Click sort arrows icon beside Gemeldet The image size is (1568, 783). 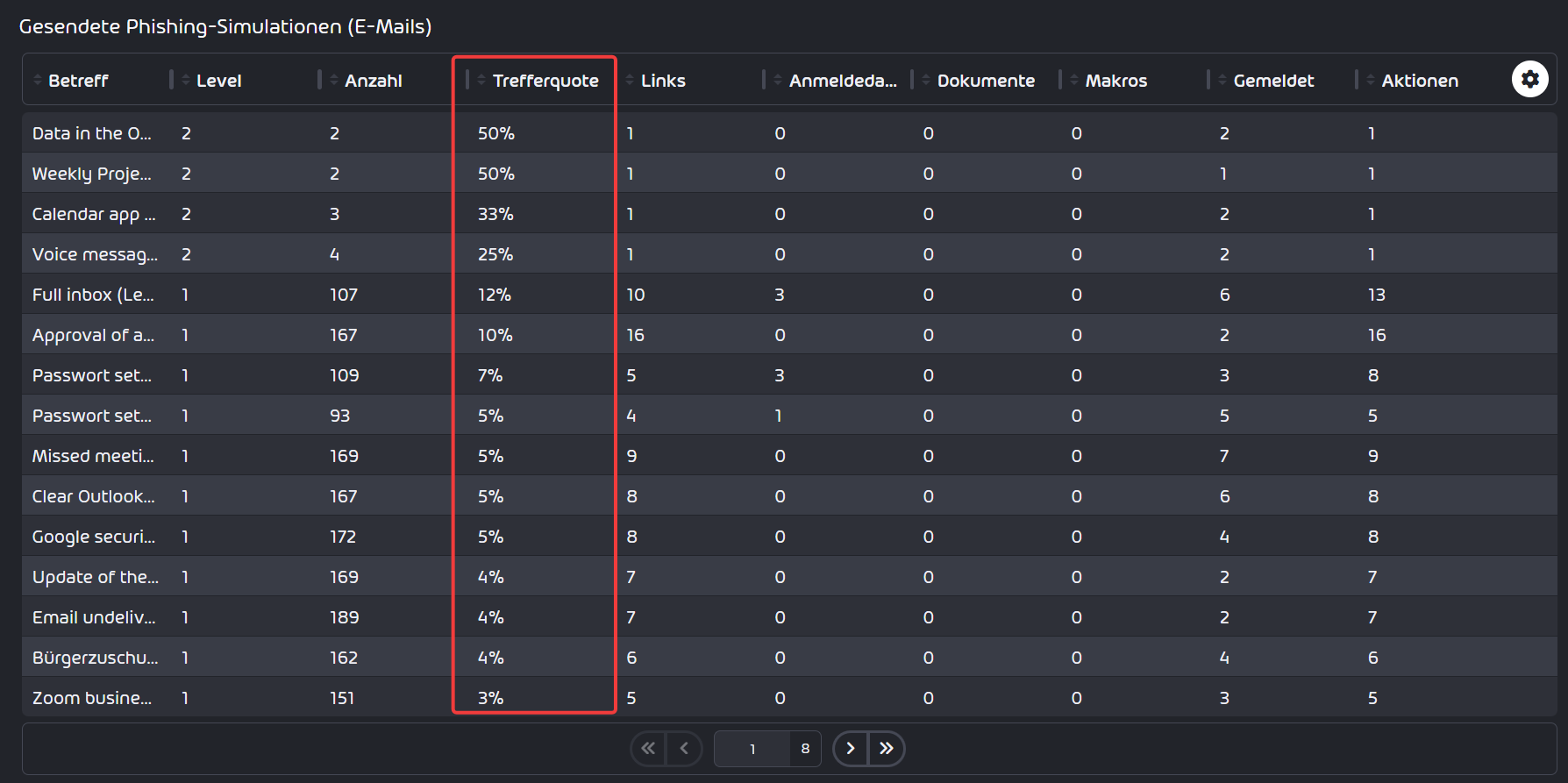pyautogui.click(x=1222, y=81)
